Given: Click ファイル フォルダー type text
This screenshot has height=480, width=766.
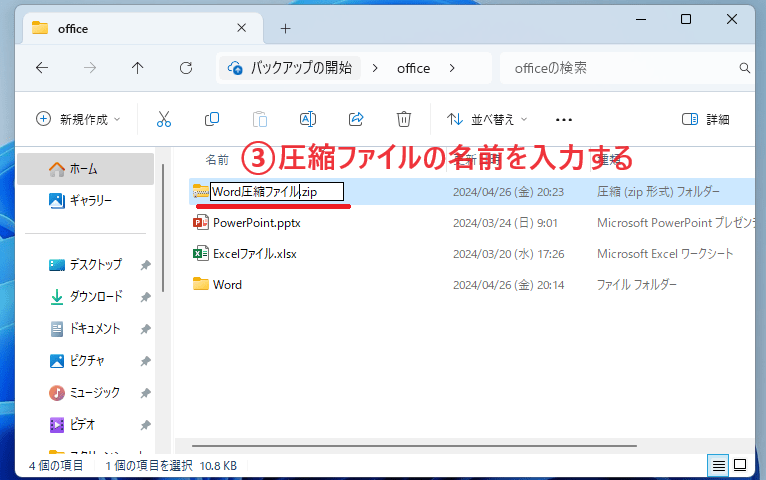Looking at the screenshot, I should [637, 285].
